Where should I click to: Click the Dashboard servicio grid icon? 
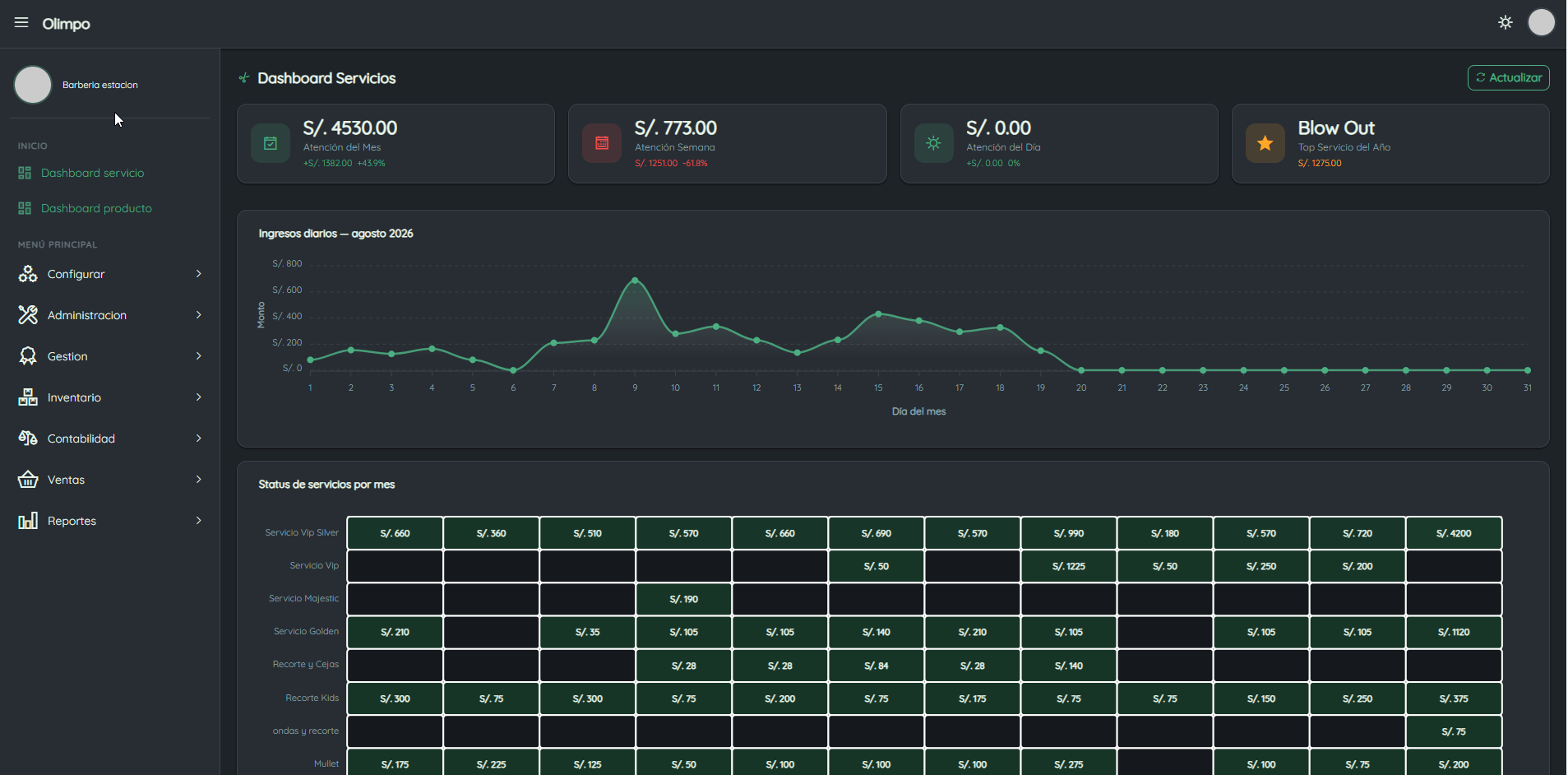[x=25, y=173]
